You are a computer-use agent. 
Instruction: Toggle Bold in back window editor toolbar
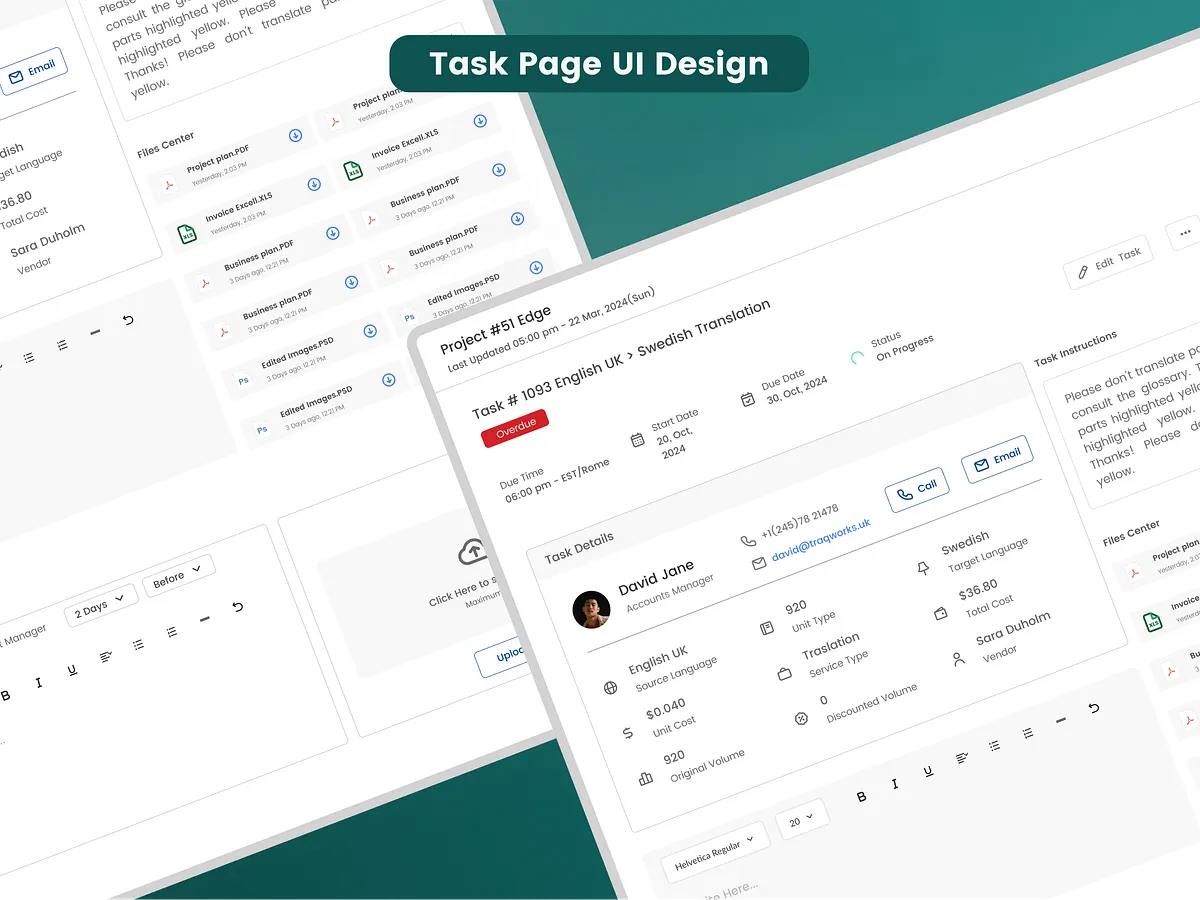click(6, 696)
